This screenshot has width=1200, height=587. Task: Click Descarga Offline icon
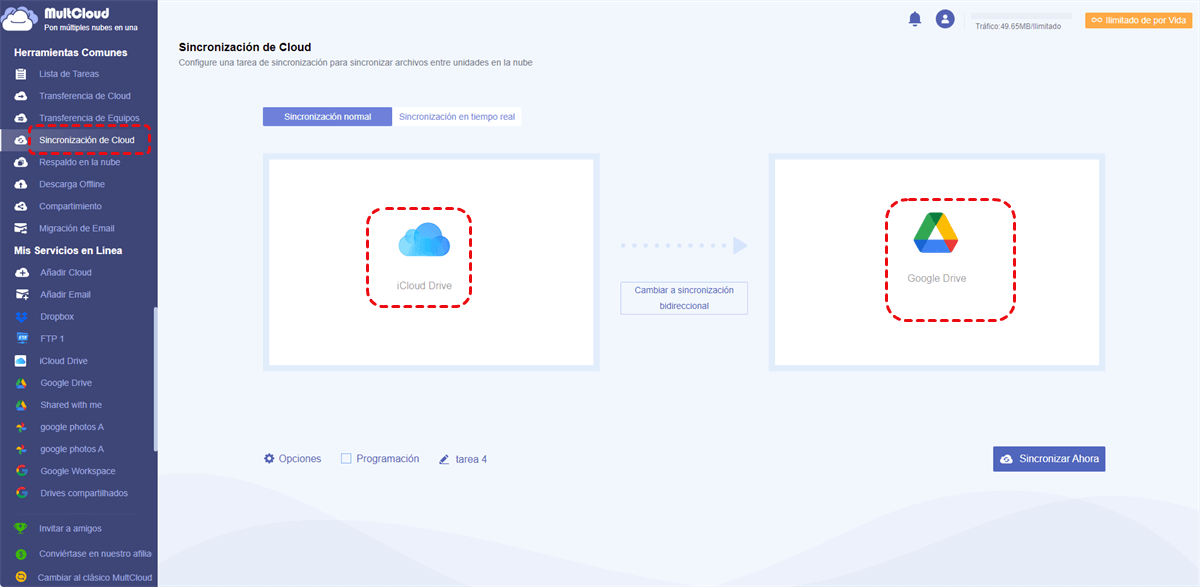[x=21, y=184]
